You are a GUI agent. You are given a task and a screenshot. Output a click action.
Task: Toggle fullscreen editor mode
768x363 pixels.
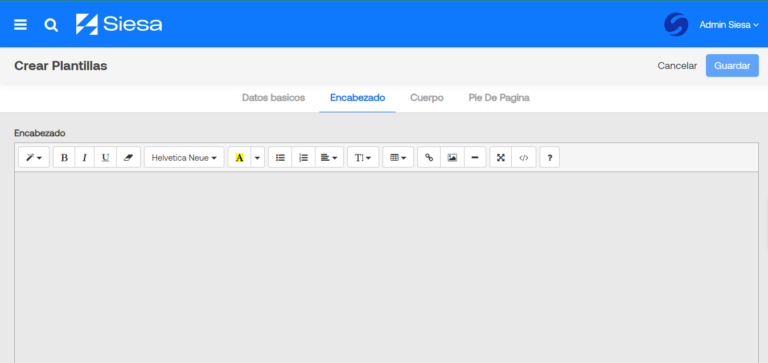501,158
